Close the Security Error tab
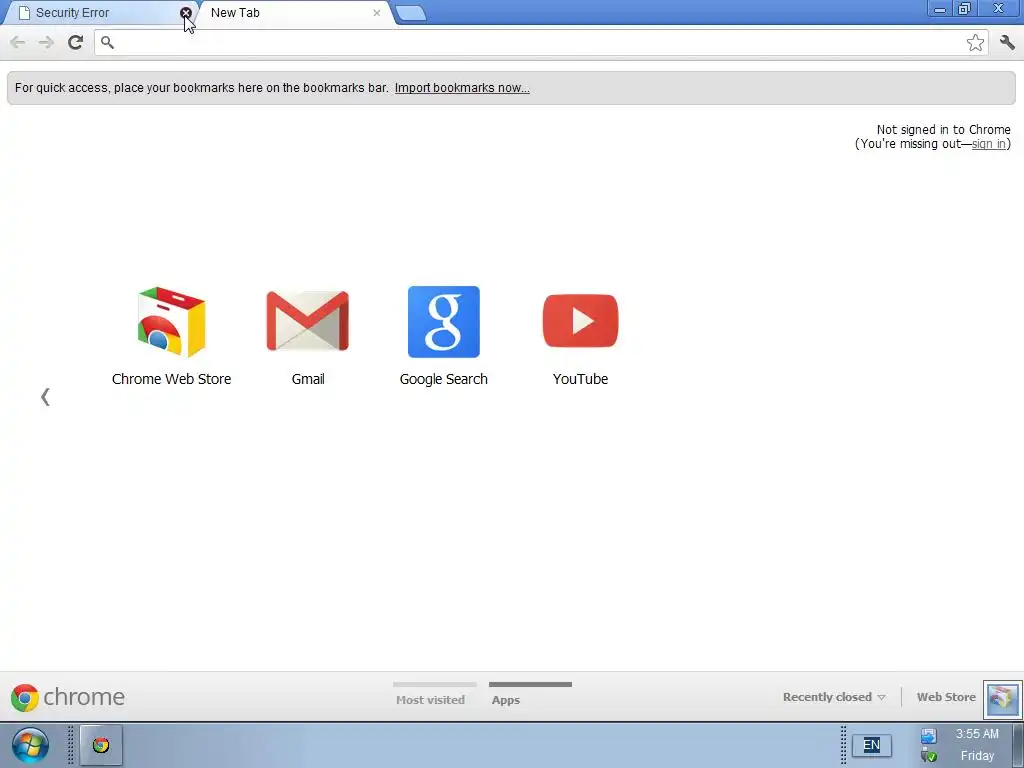Screen dimensions: 1024x768 [x=185, y=13]
